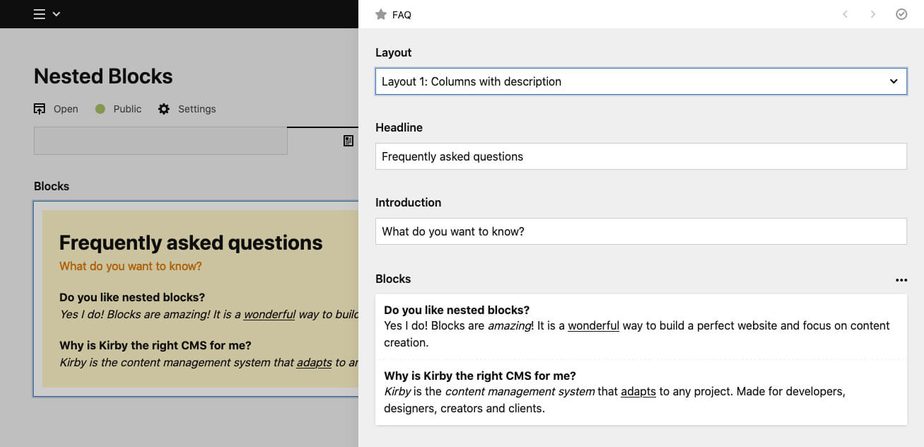Expand the chevron next to the hamburger menu
Screen dimensions: 924x447
pyautogui.click(x=57, y=14)
